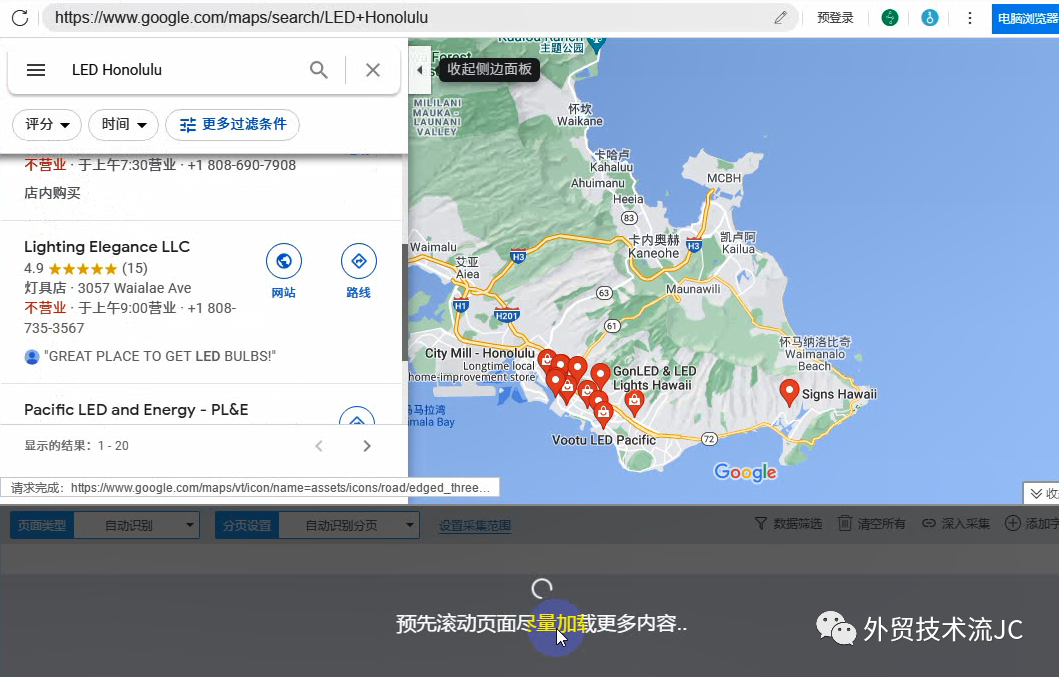Click the 页面类型 label tab

(42, 525)
